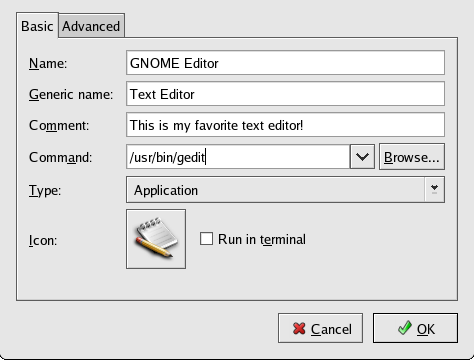Dismiss the dialog via Cancel button
This screenshot has height=360, width=474.
[320, 328]
